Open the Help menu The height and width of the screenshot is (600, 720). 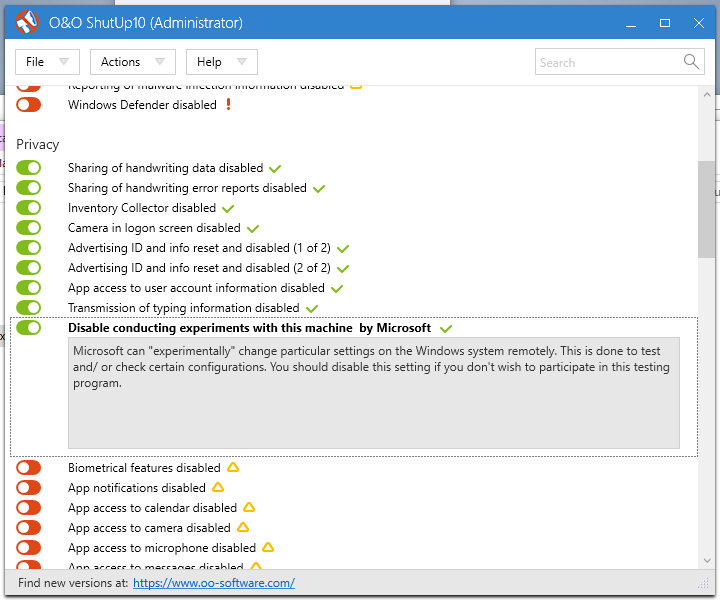(222, 62)
